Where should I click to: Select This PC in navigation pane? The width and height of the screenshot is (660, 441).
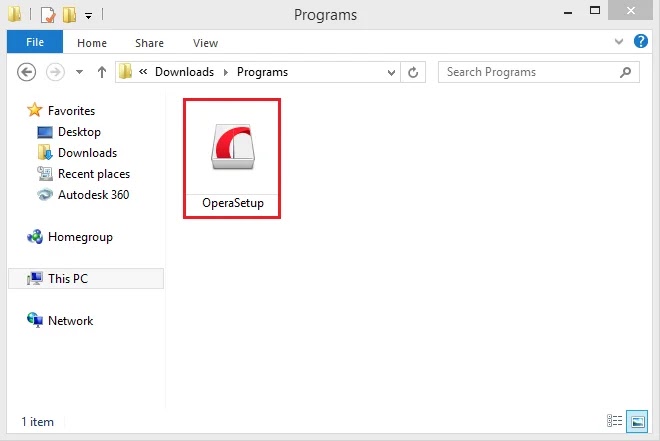(86, 279)
